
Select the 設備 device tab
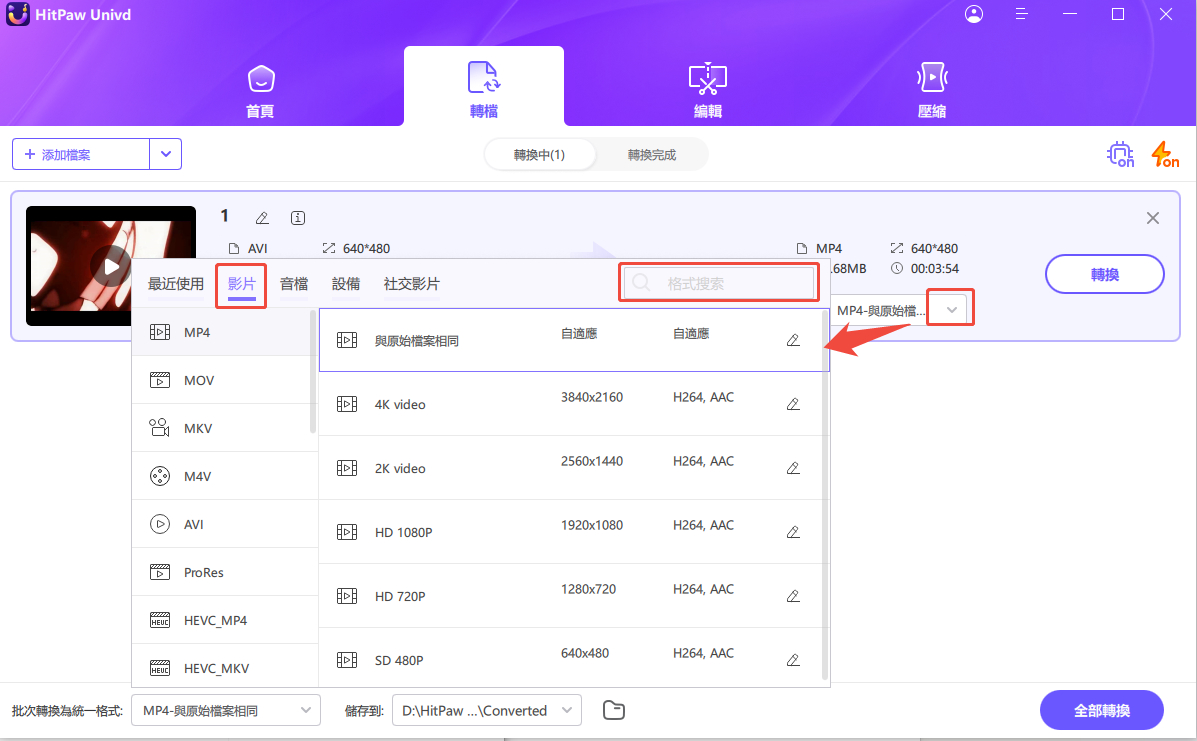pyautogui.click(x=346, y=284)
